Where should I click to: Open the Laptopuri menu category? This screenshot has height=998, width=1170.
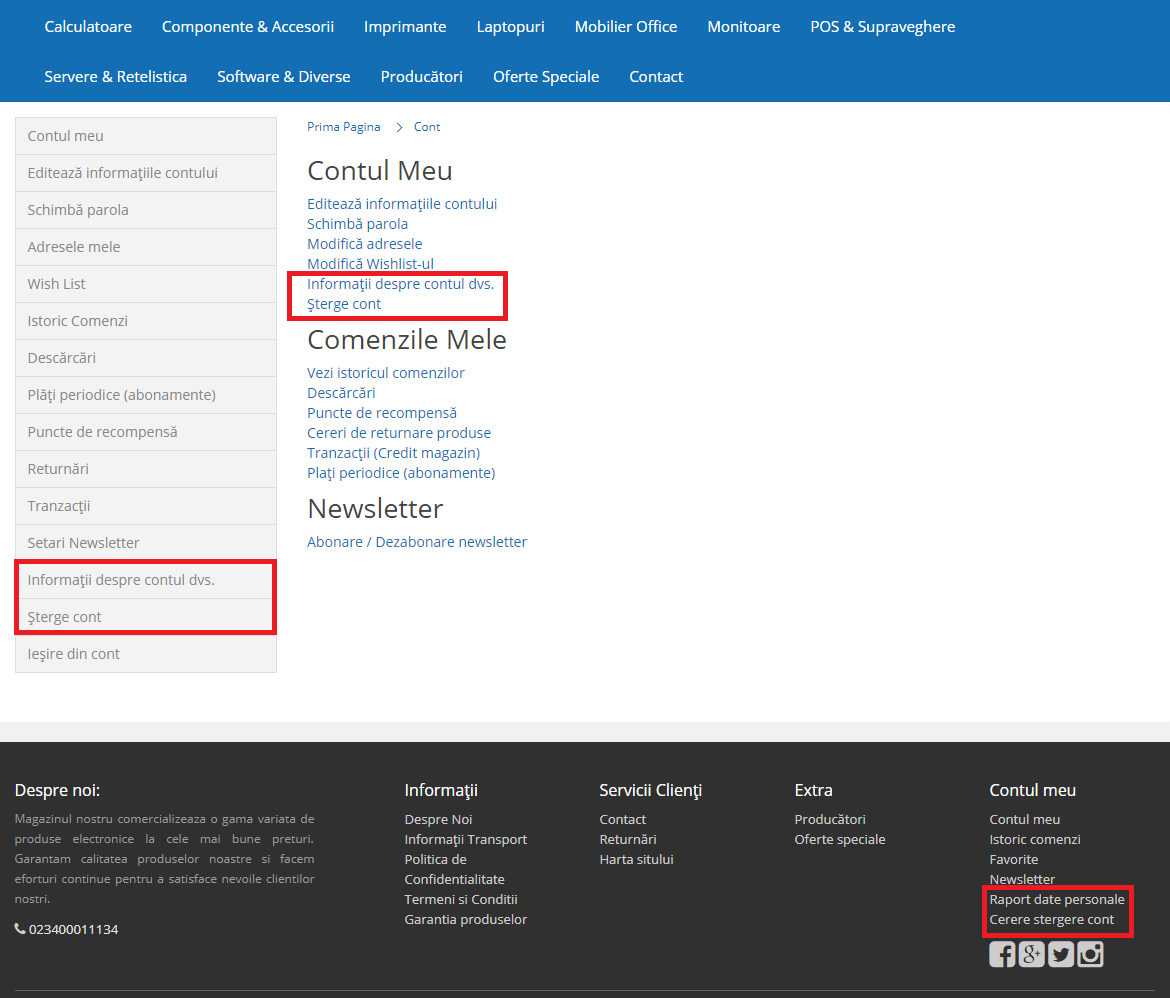coord(510,27)
